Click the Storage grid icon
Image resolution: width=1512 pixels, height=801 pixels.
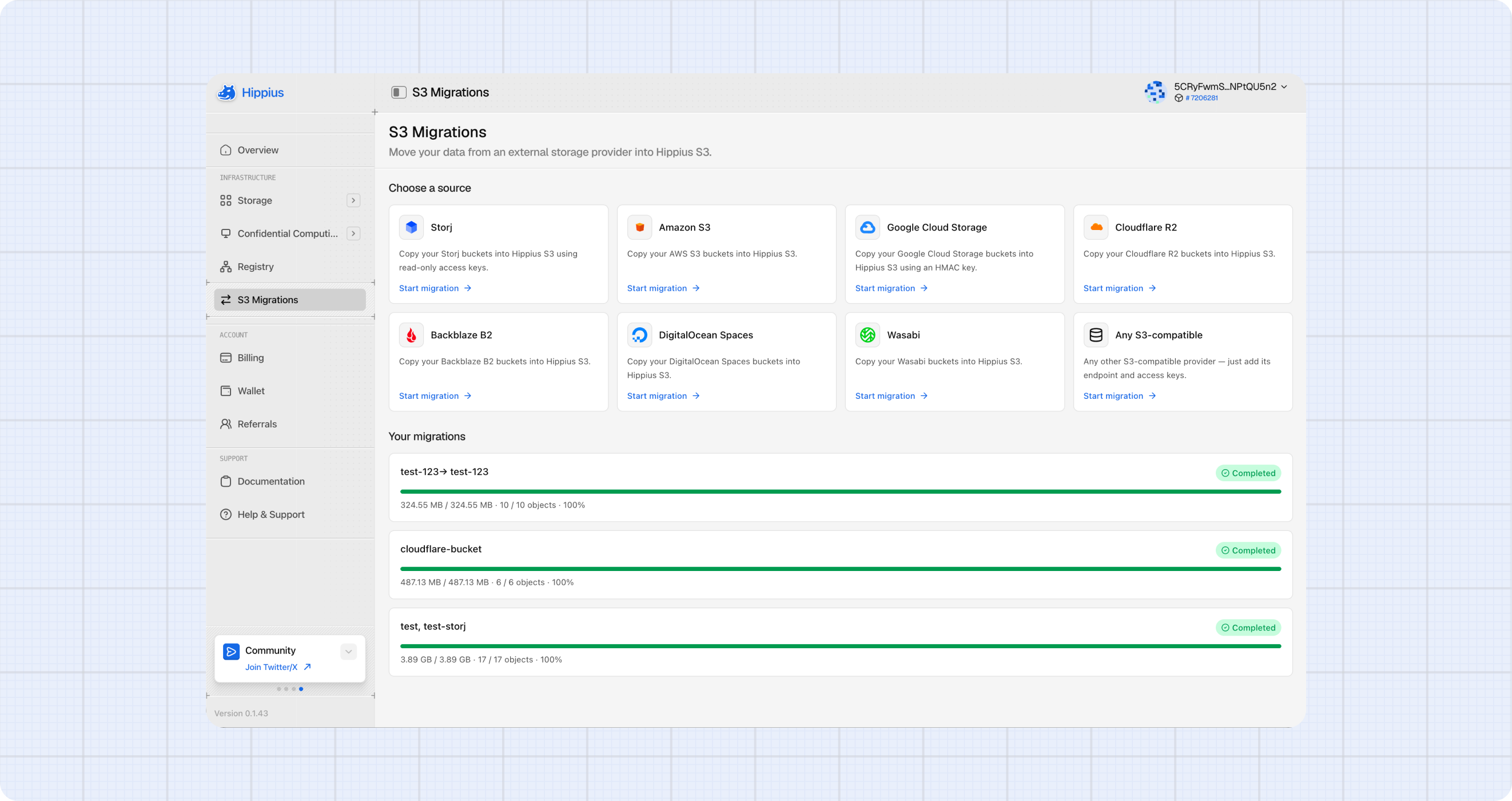225,200
